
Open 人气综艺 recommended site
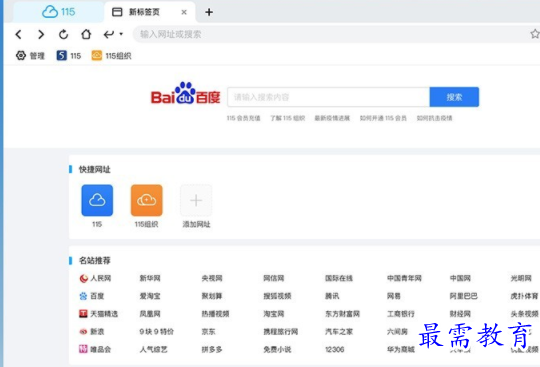(153, 349)
